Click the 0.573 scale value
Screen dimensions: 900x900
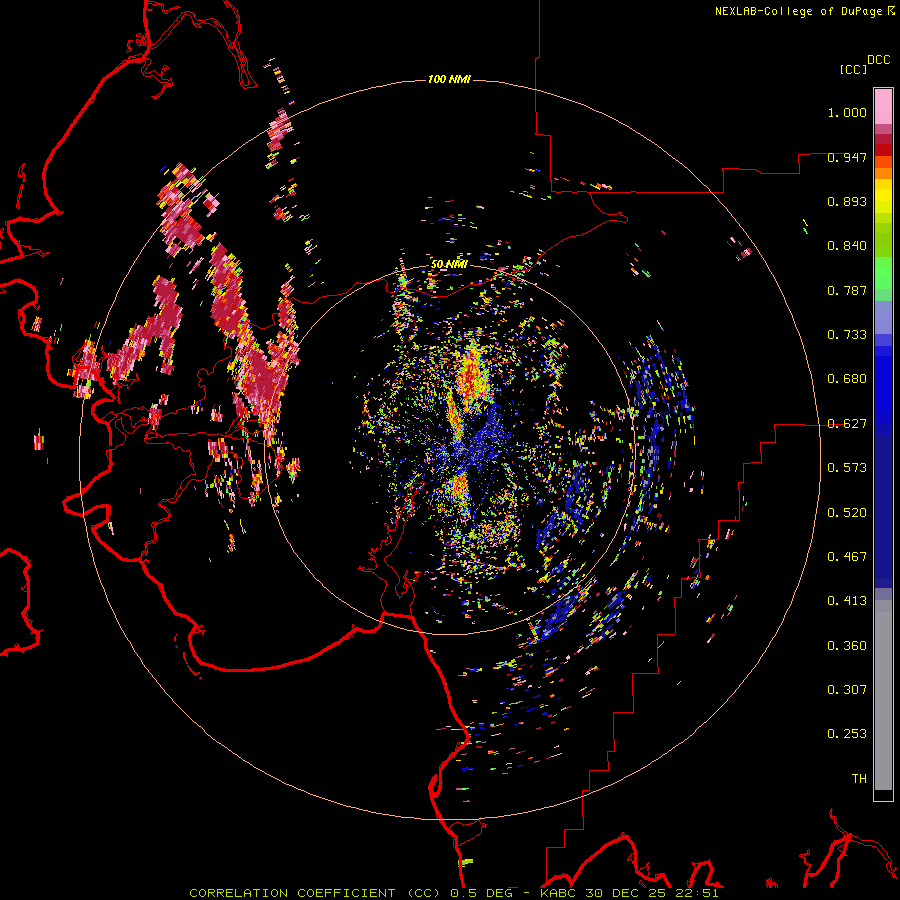[x=847, y=468]
